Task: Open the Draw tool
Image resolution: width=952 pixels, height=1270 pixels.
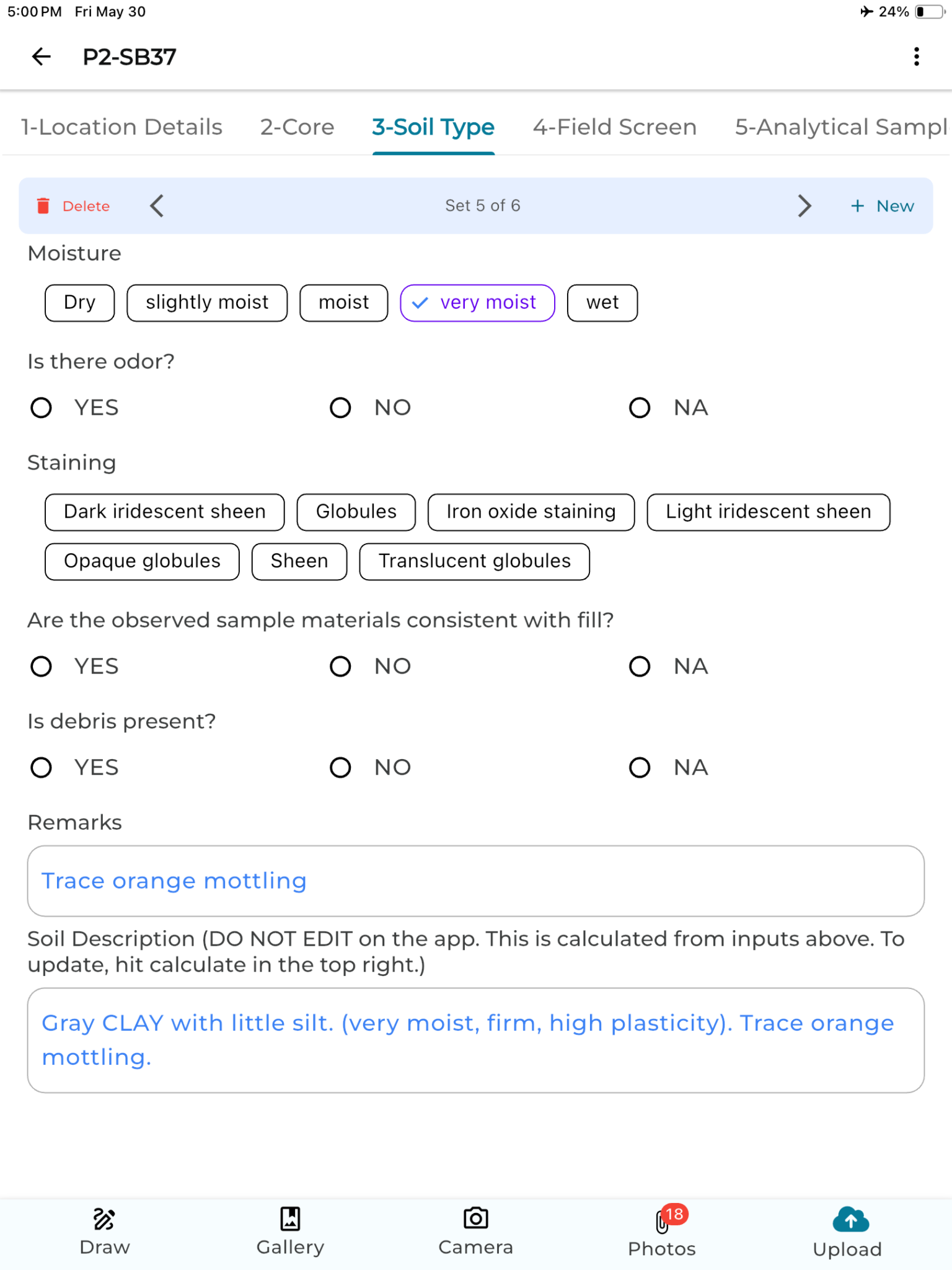Action: pos(104,1231)
